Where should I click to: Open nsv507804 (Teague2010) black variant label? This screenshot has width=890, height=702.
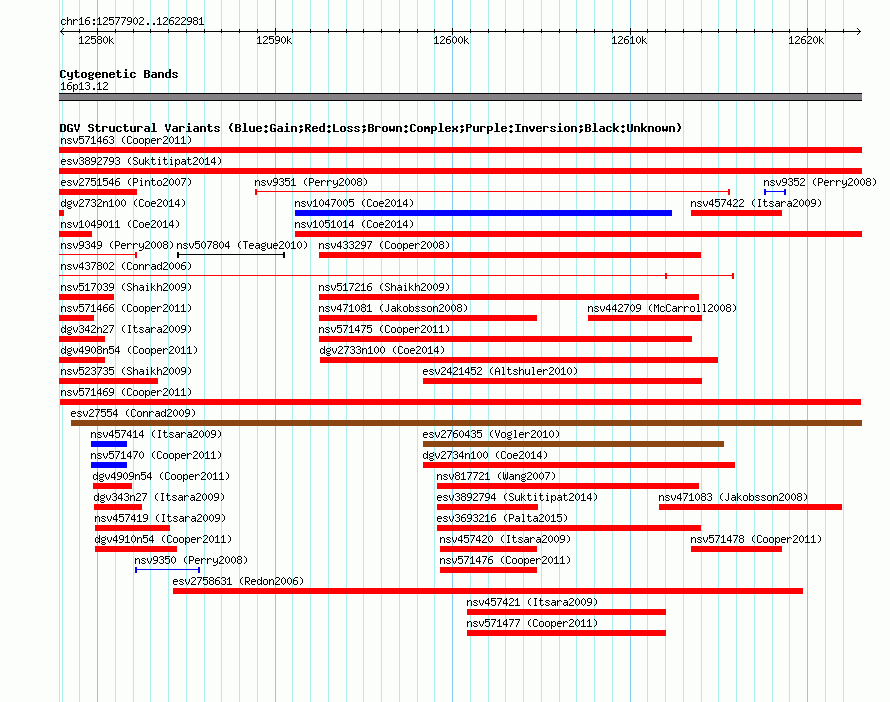pos(242,245)
